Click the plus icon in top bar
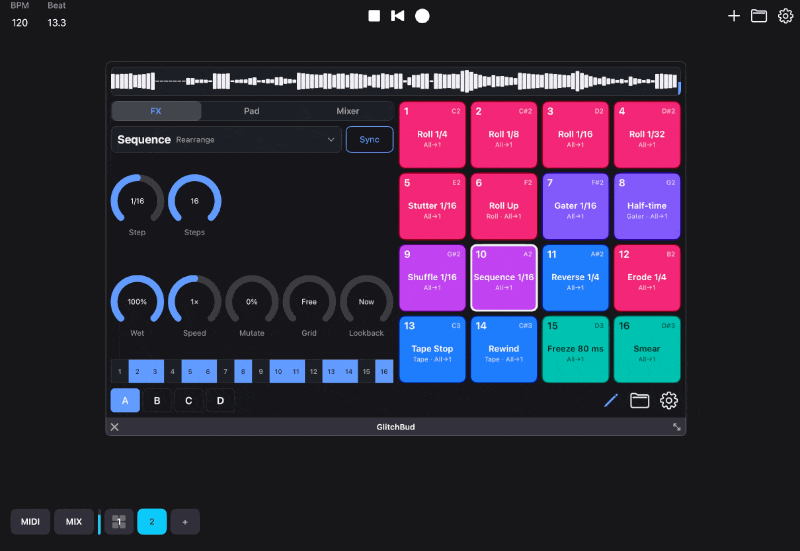This screenshot has width=800, height=551. (734, 16)
